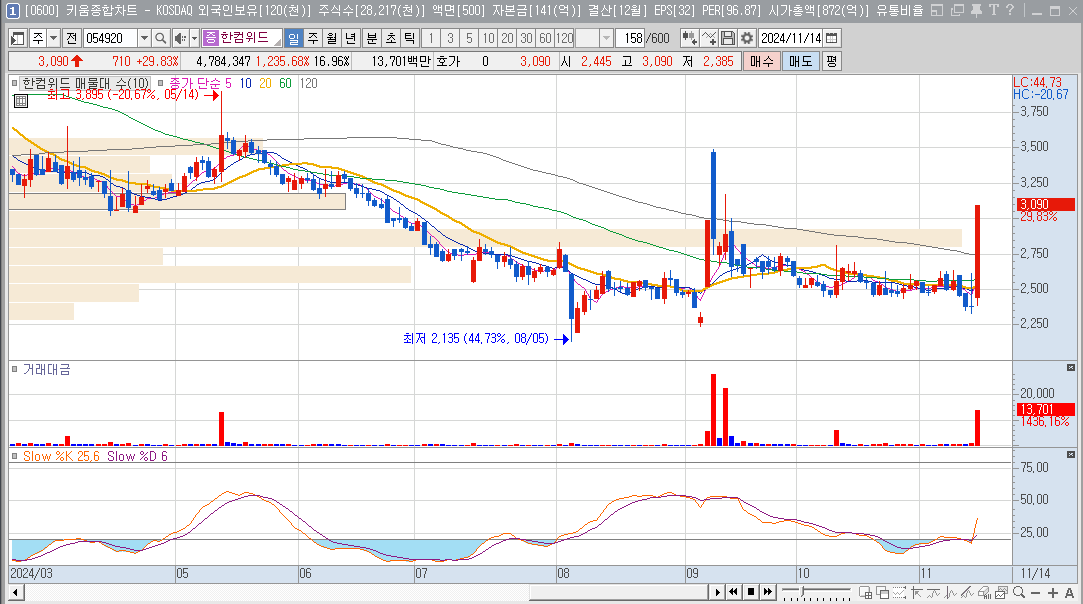The image size is (1083, 604).
Task: Click the play button in playback controls
Action: [718, 592]
